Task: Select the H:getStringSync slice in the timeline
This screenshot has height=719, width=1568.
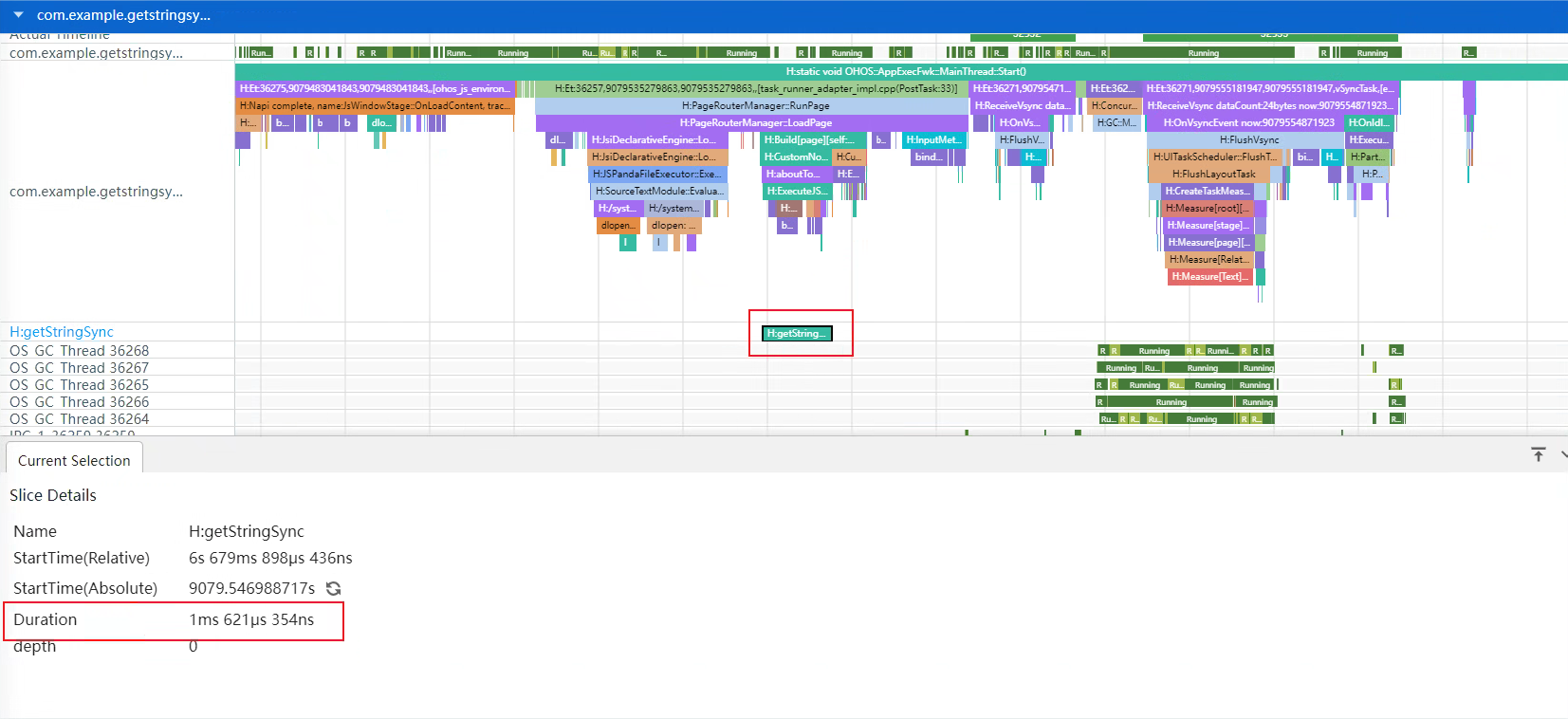Action: point(797,334)
